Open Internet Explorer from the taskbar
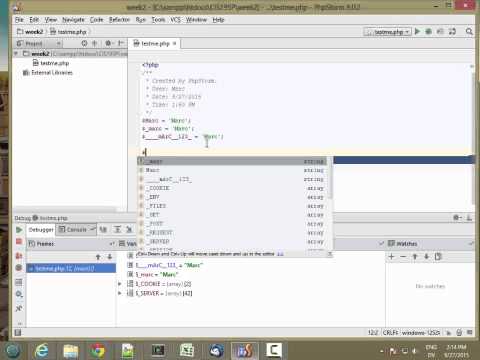480x360 pixels. click(42, 351)
